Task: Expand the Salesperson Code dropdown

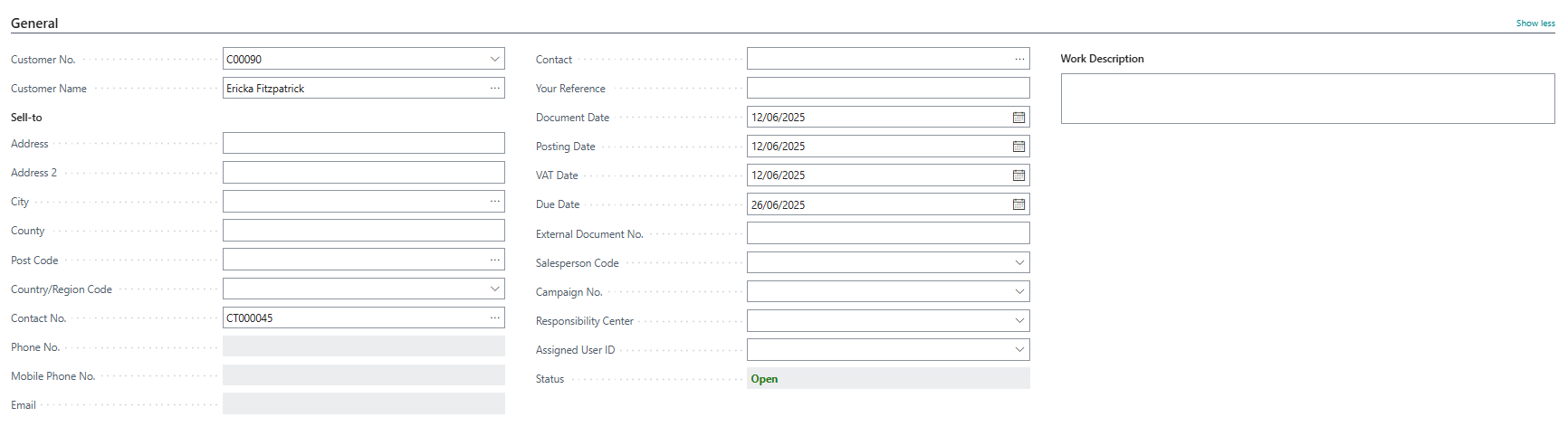Action: pos(1019,262)
